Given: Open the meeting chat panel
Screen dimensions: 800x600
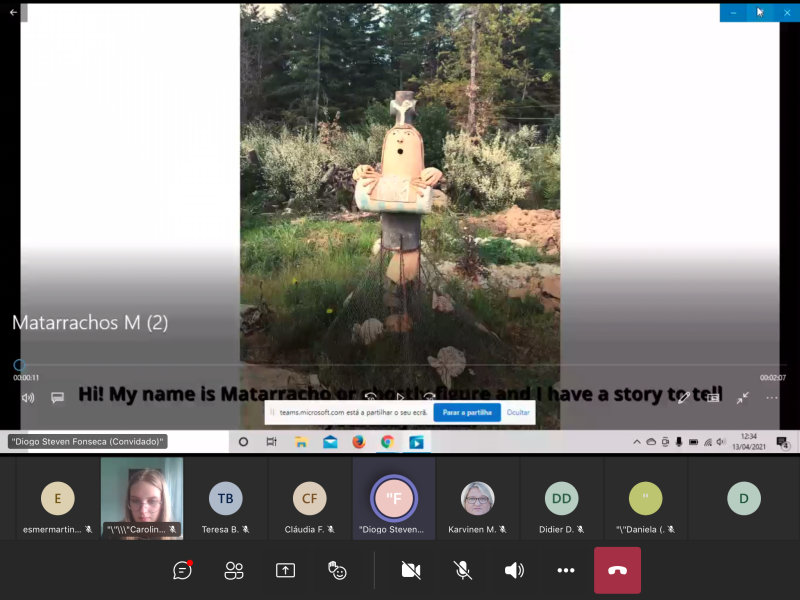Looking at the screenshot, I should 182,570.
